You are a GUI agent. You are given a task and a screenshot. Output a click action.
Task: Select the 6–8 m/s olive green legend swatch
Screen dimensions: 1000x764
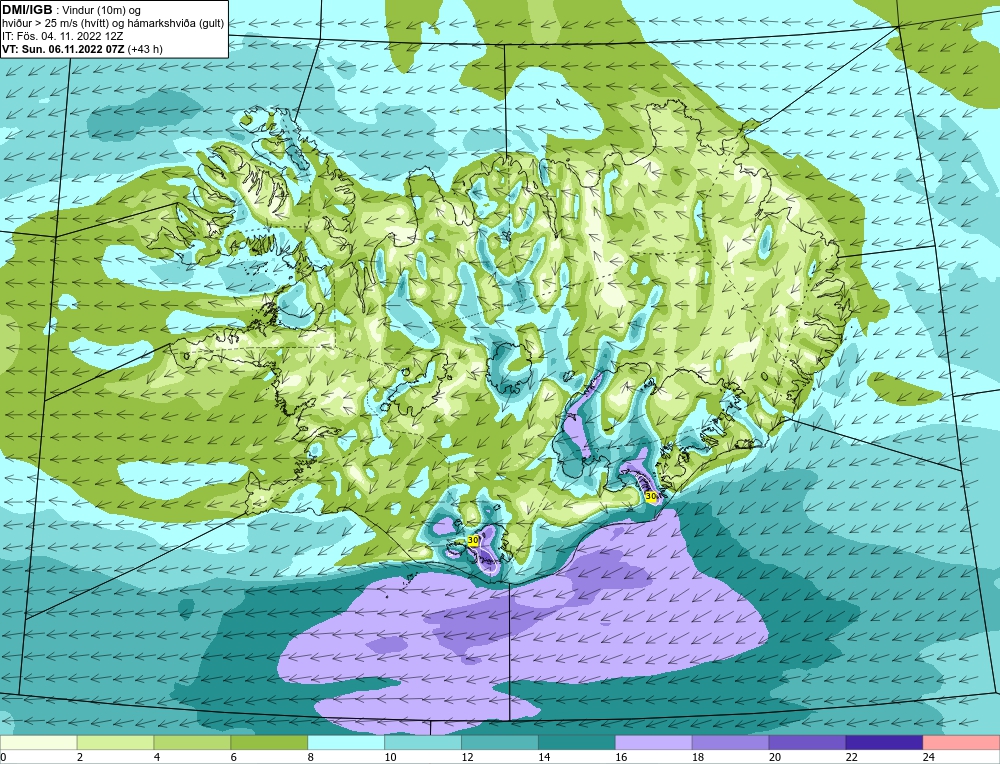click(269, 743)
